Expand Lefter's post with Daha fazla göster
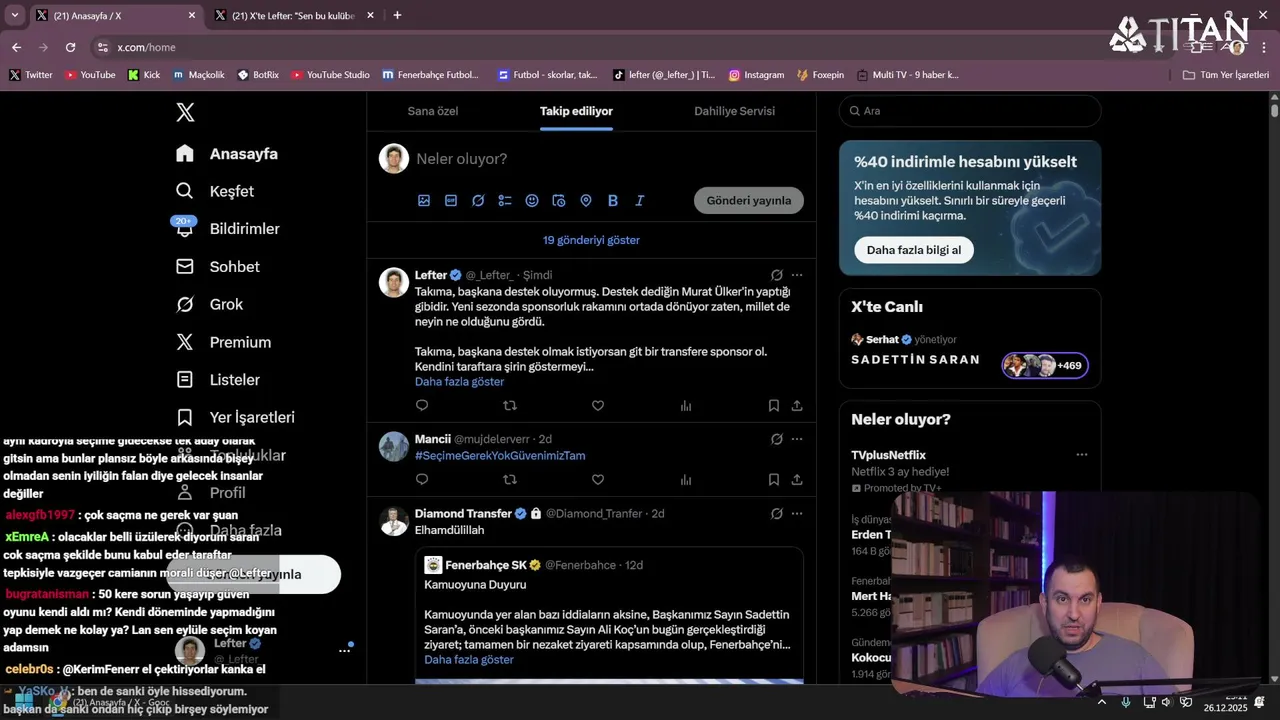Screen dimensions: 1280x720 (459, 382)
